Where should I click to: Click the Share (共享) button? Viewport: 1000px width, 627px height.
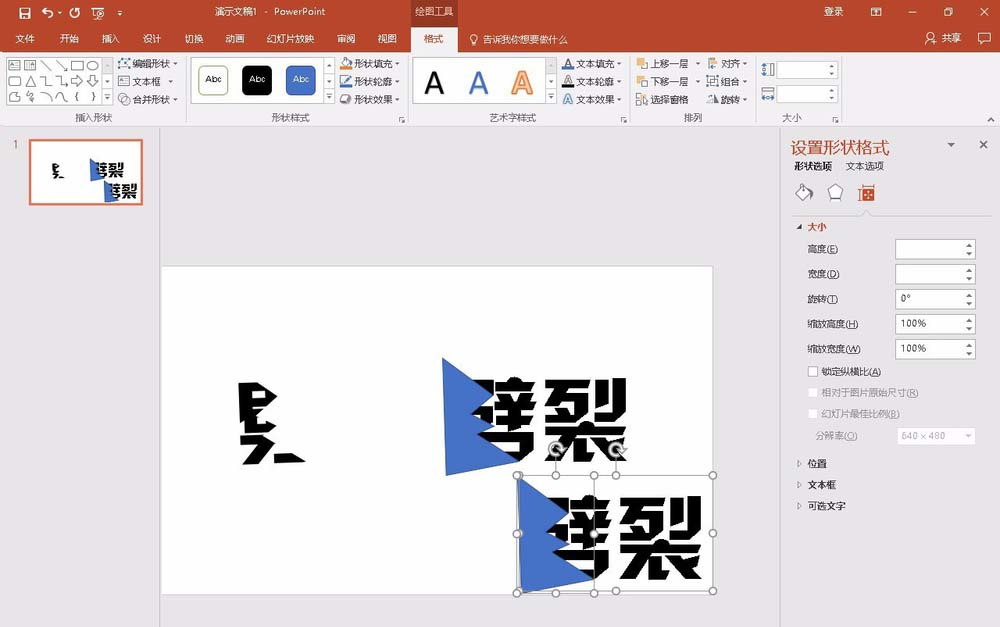point(943,38)
